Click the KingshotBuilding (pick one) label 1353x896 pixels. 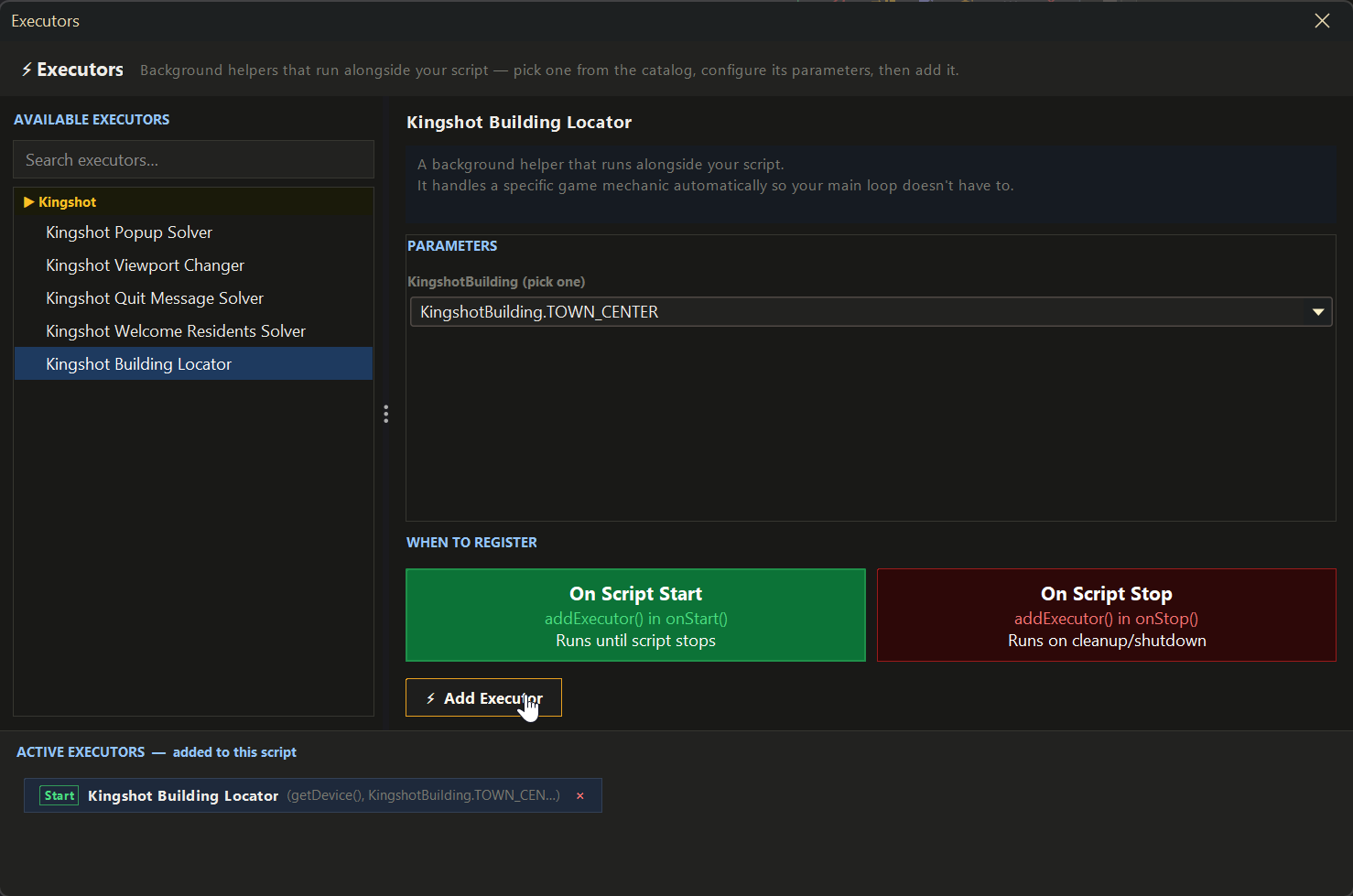click(x=496, y=282)
